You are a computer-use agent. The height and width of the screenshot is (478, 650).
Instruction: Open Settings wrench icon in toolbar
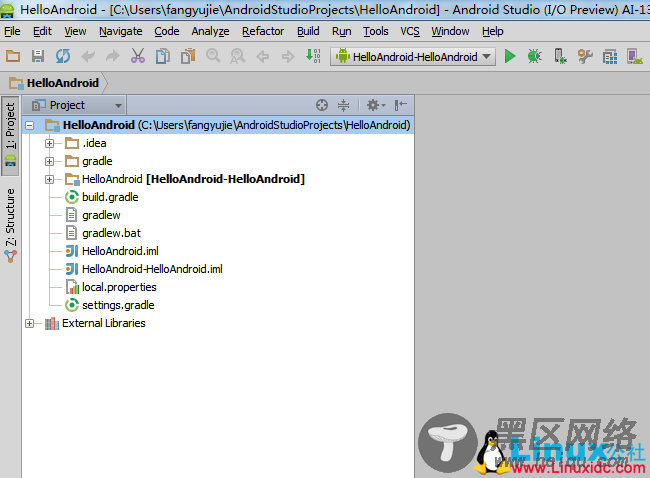point(585,56)
